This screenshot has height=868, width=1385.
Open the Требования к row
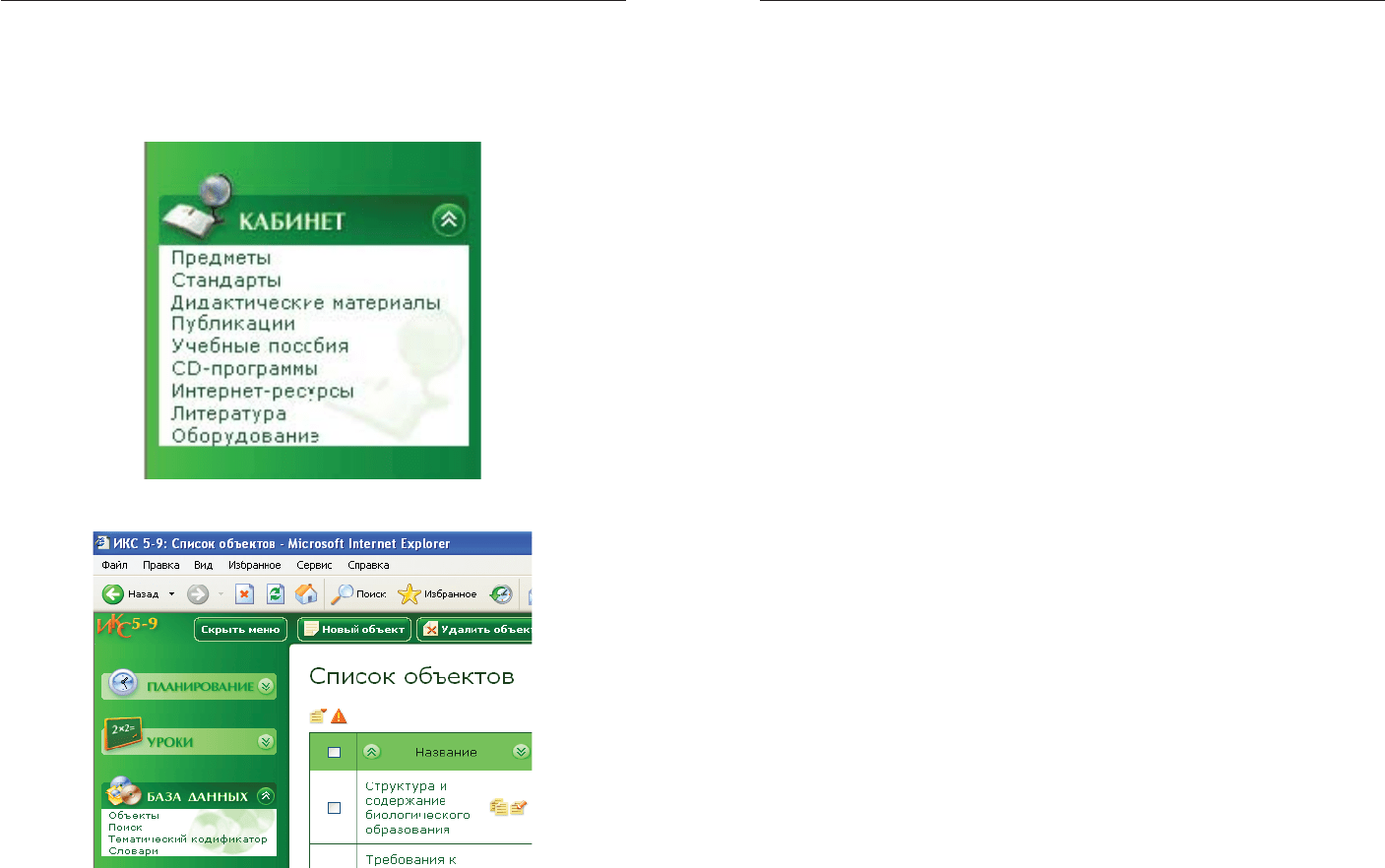click(410, 860)
